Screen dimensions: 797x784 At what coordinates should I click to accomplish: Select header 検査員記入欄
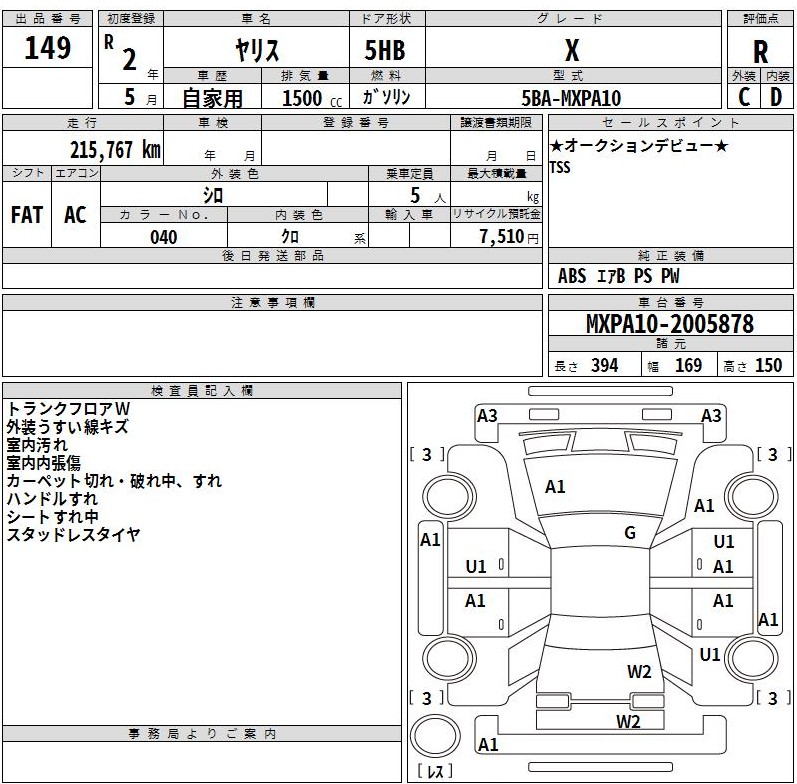point(202,390)
